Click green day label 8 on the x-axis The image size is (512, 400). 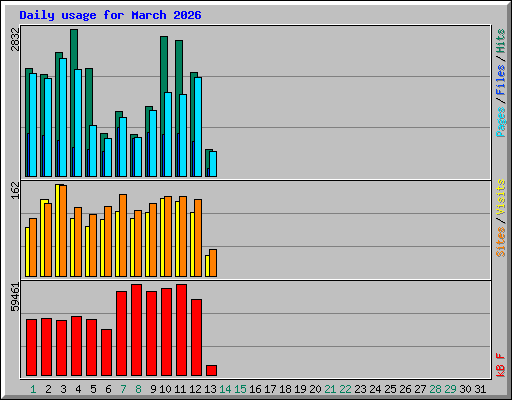coord(138,389)
